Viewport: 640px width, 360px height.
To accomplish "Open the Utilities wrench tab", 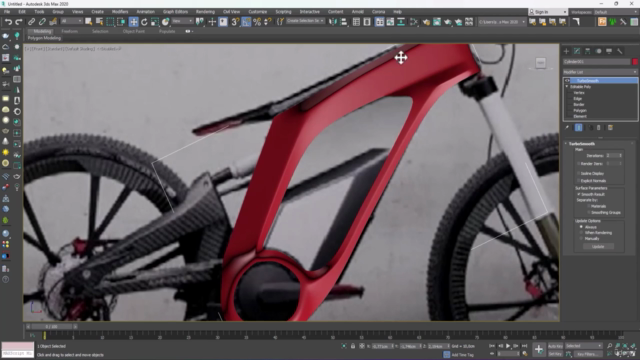I will 620,51.
